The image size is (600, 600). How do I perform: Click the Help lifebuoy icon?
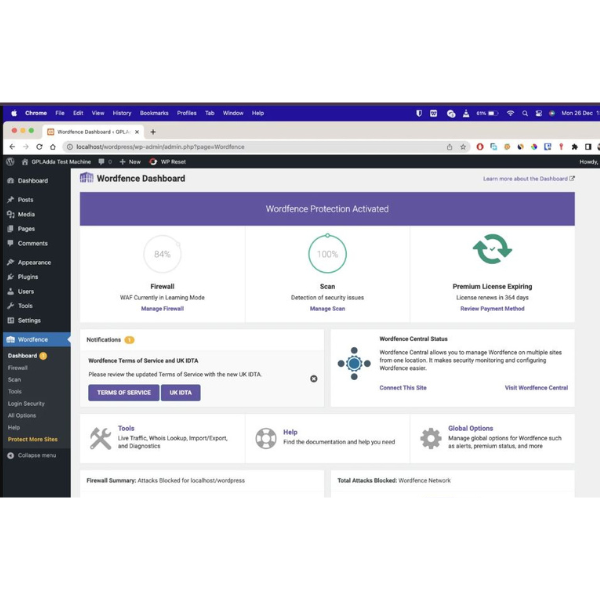coord(266,439)
